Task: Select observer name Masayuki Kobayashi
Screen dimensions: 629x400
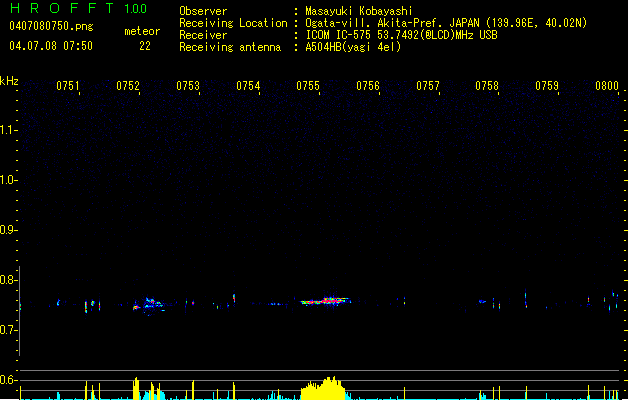Action: point(359,11)
